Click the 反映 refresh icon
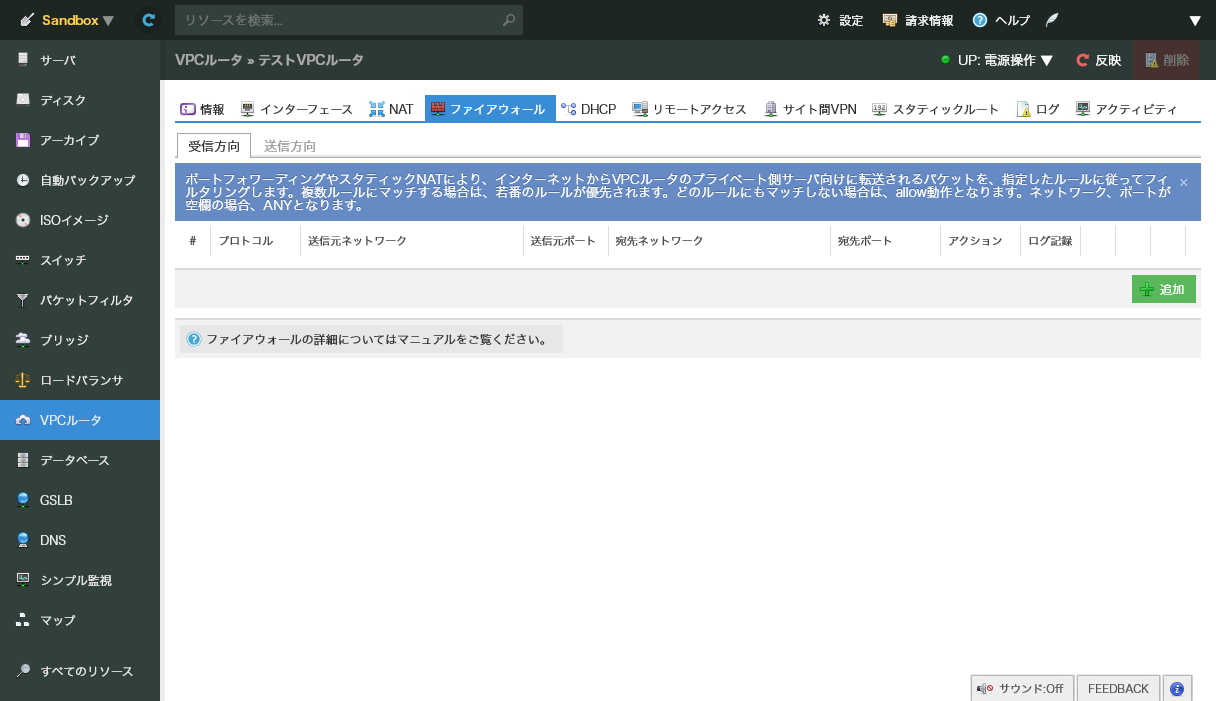Image resolution: width=1216 pixels, height=701 pixels. tap(1098, 60)
